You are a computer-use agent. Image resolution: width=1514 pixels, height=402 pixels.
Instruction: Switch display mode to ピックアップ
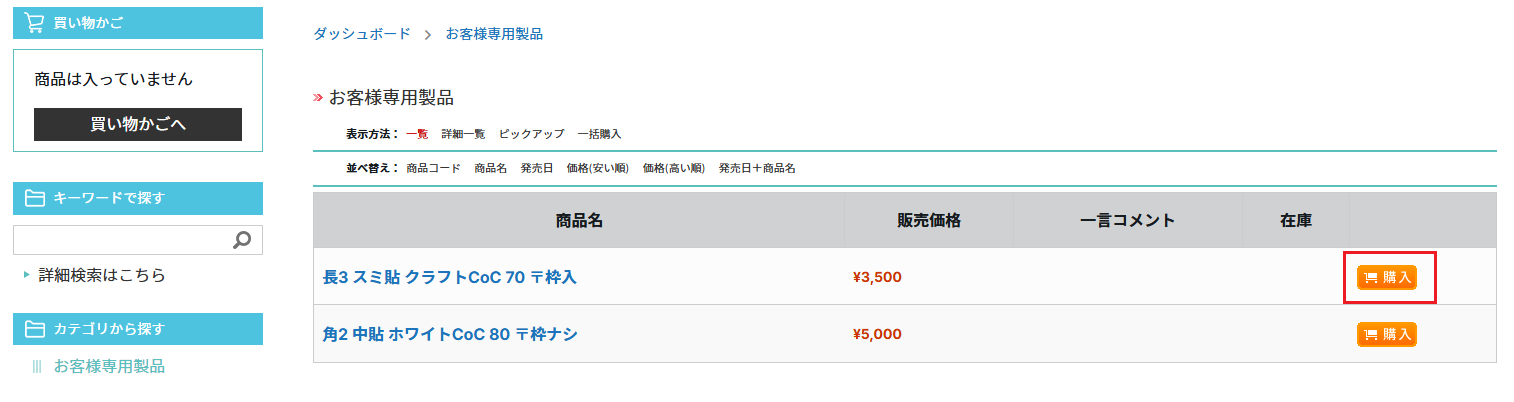coord(531,134)
